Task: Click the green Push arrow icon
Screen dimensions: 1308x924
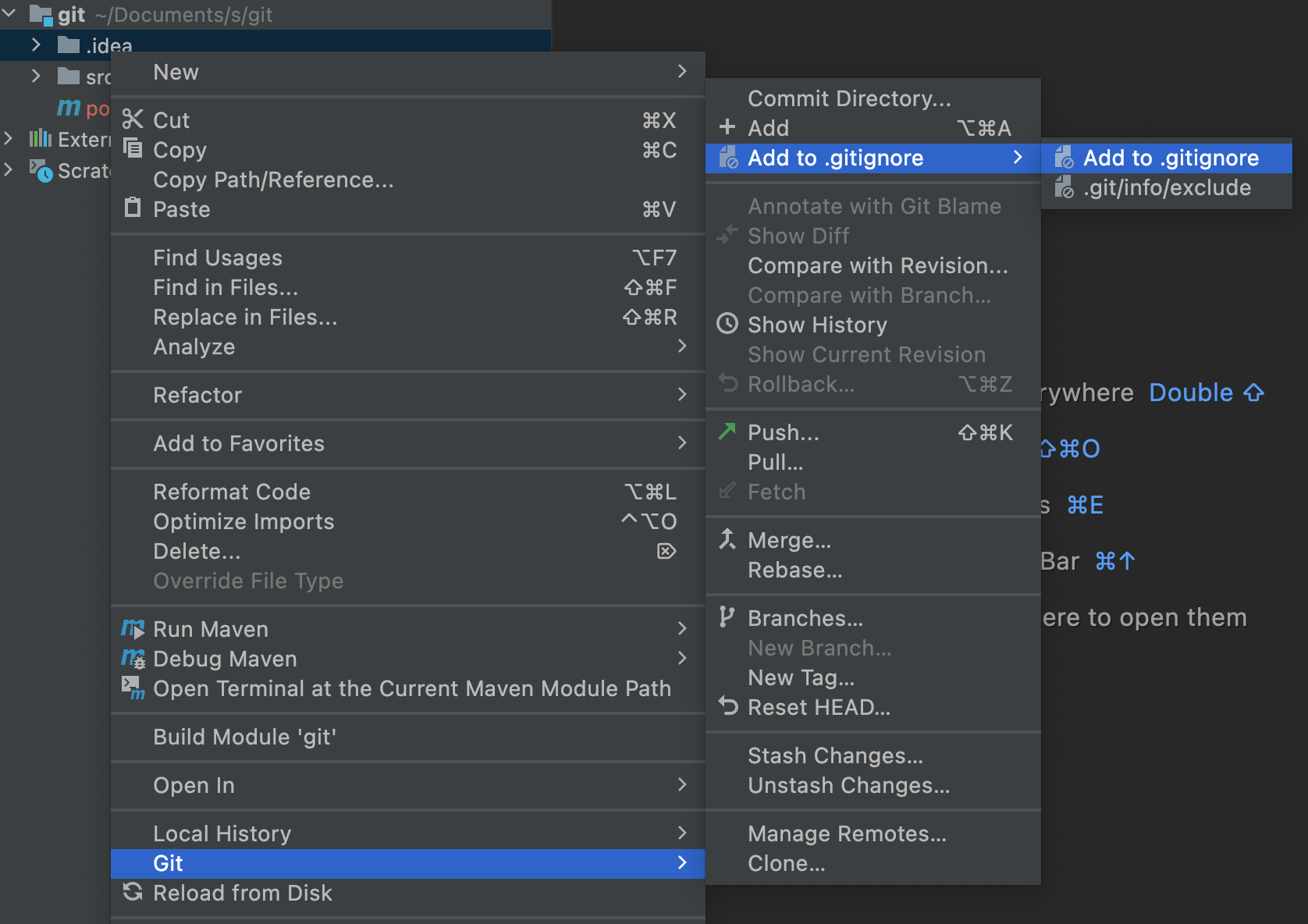Action: [727, 432]
